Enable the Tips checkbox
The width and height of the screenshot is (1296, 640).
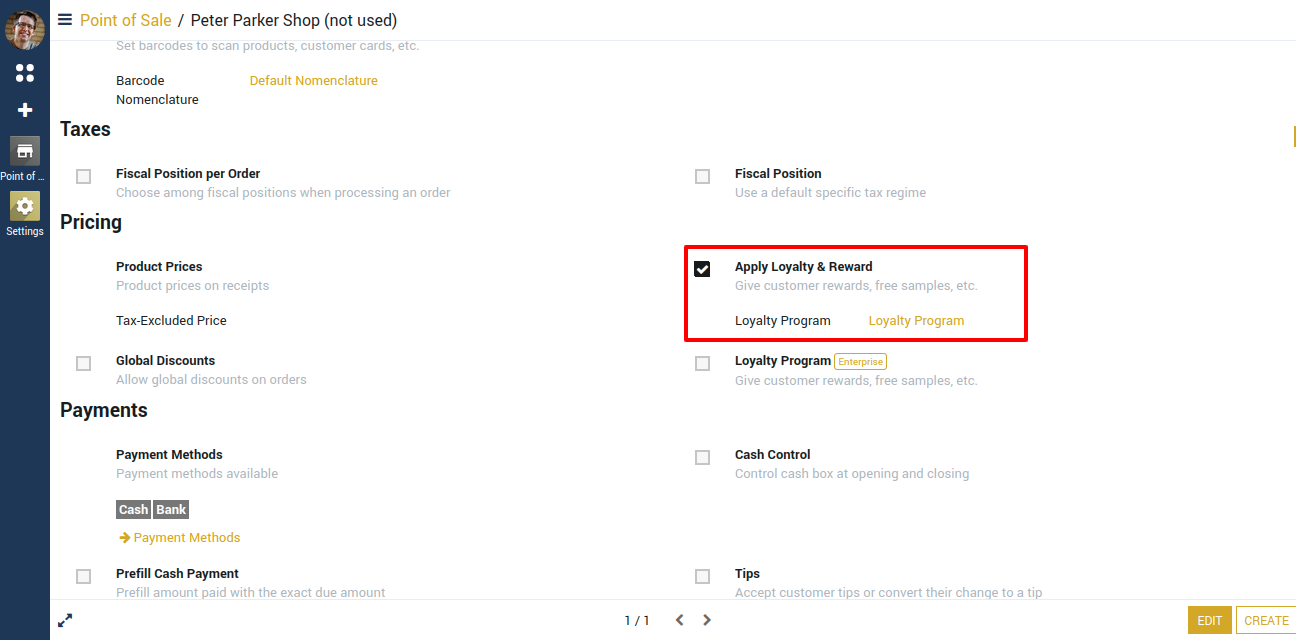(702, 576)
